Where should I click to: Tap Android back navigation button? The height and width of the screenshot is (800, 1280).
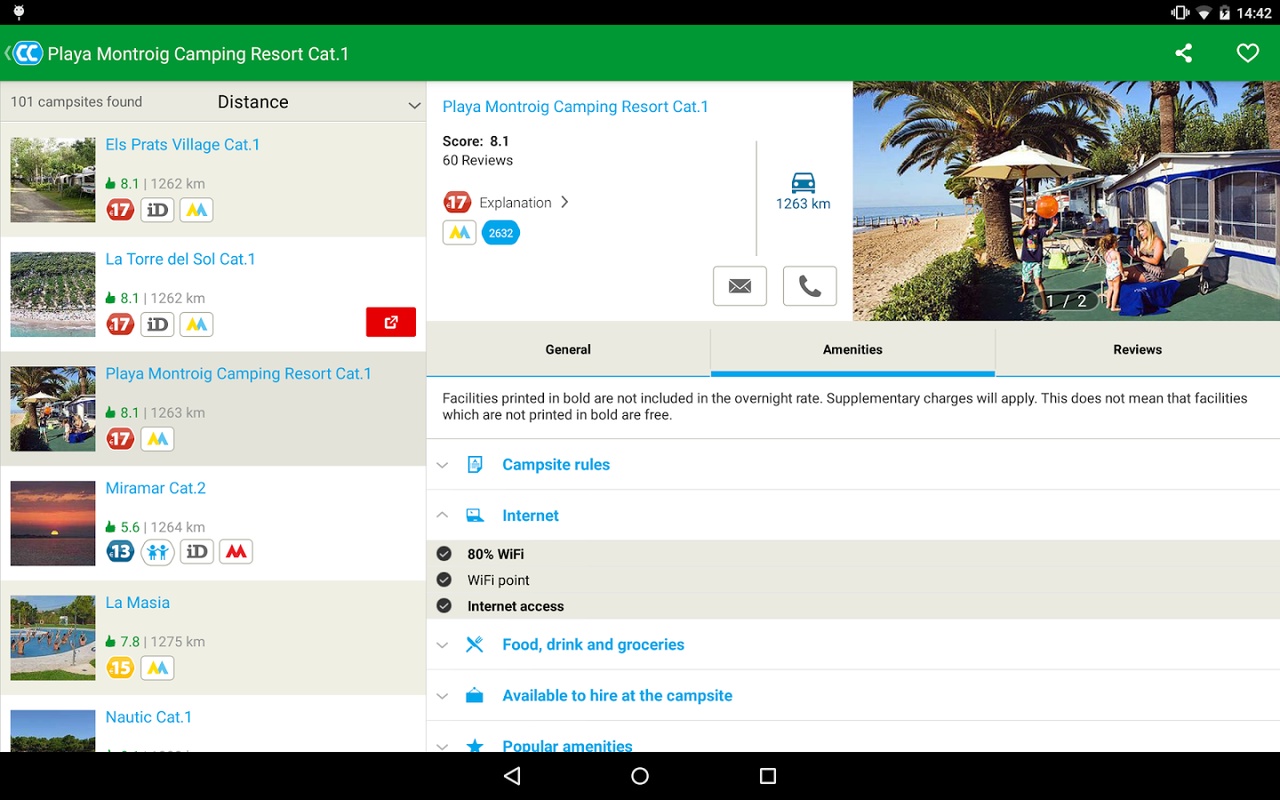click(512, 776)
